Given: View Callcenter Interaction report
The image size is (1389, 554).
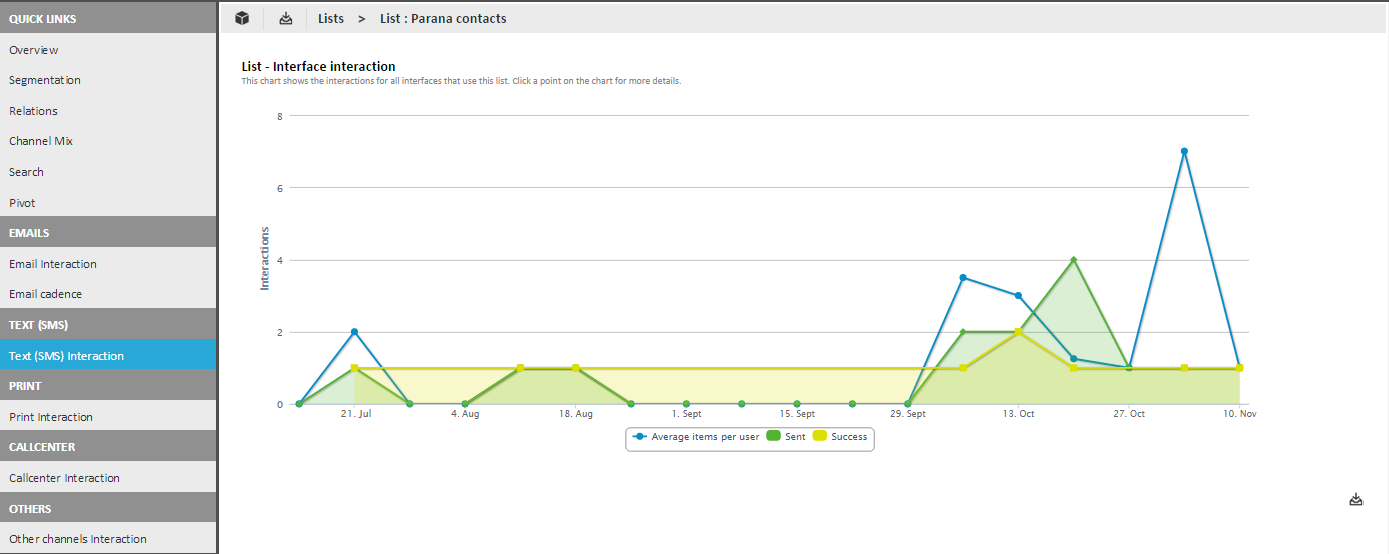Looking at the screenshot, I should click(x=64, y=478).
